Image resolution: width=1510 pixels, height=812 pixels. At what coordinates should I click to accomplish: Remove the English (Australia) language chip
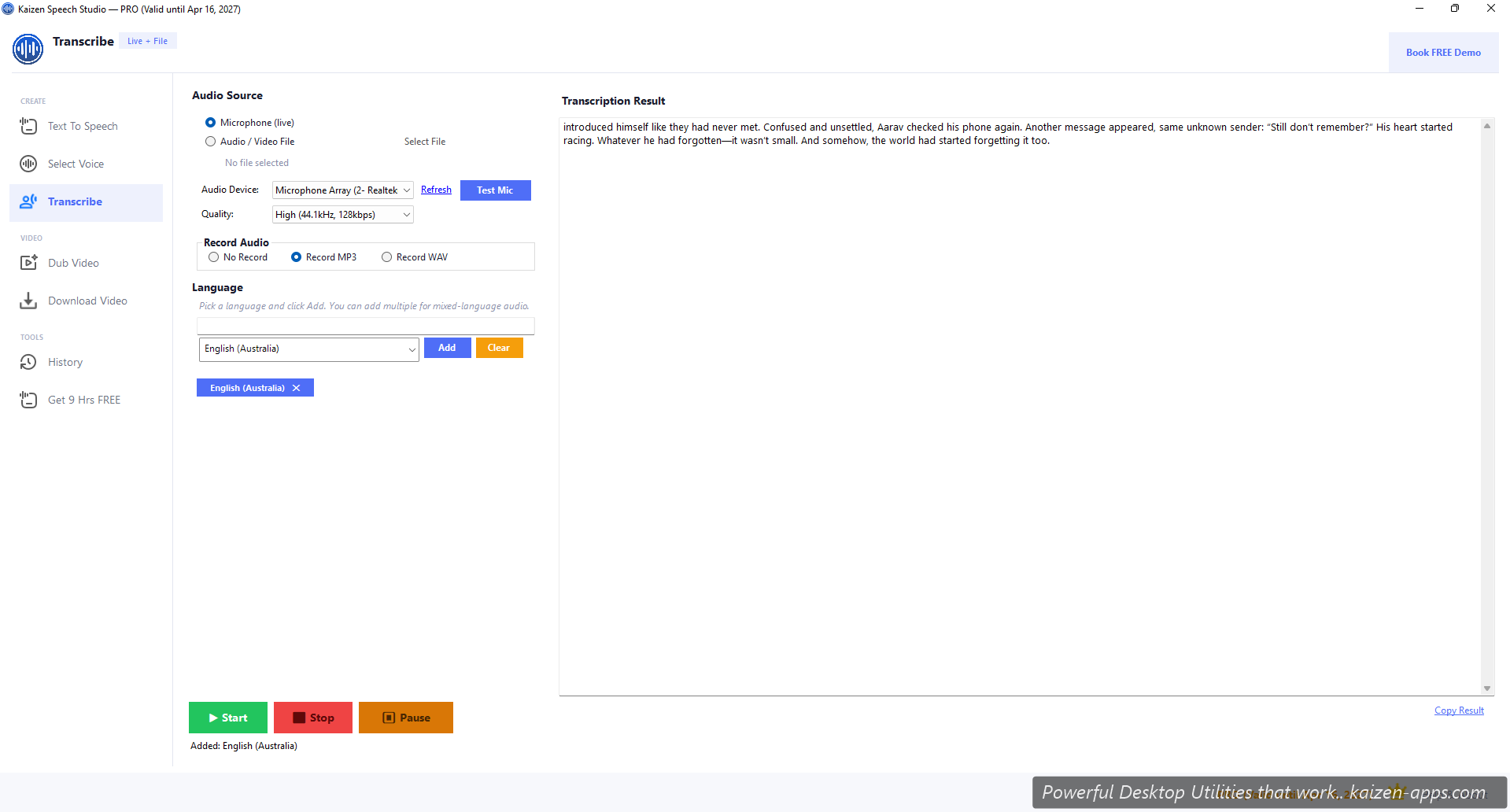(x=297, y=387)
